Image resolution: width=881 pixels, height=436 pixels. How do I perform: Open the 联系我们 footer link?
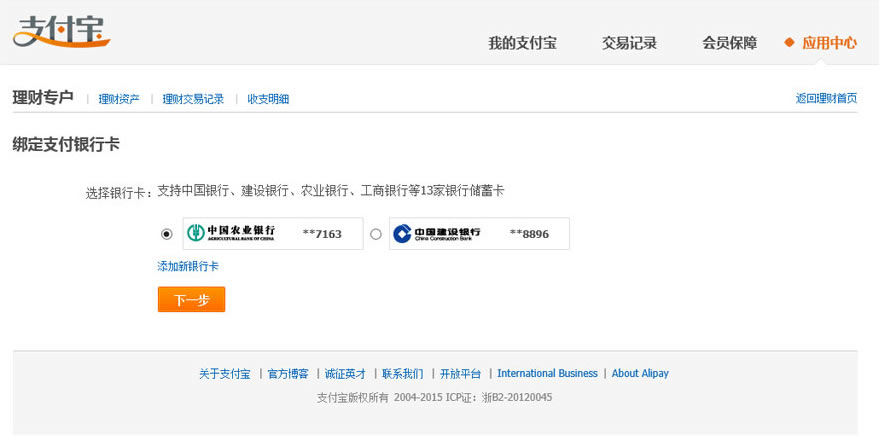coord(403,374)
